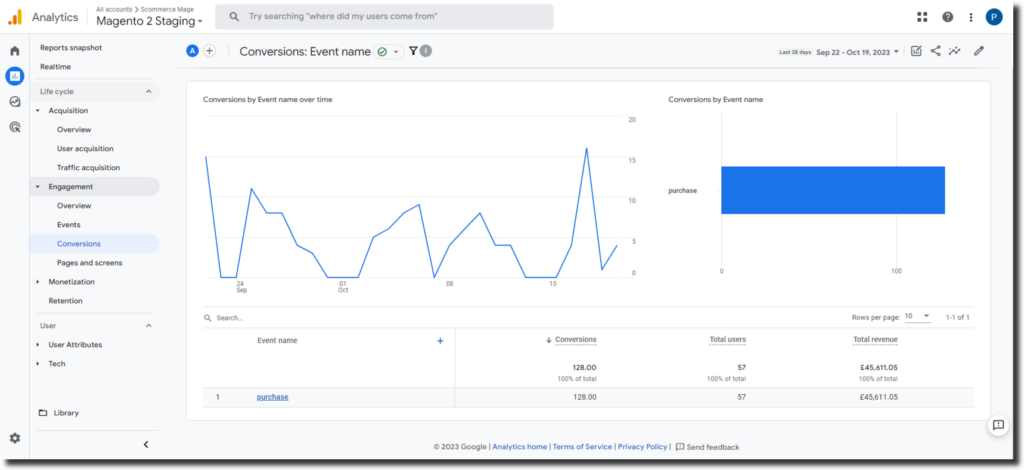The image size is (1024, 470).
Task: Select the Events report in Engagement
Action: (x=69, y=225)
